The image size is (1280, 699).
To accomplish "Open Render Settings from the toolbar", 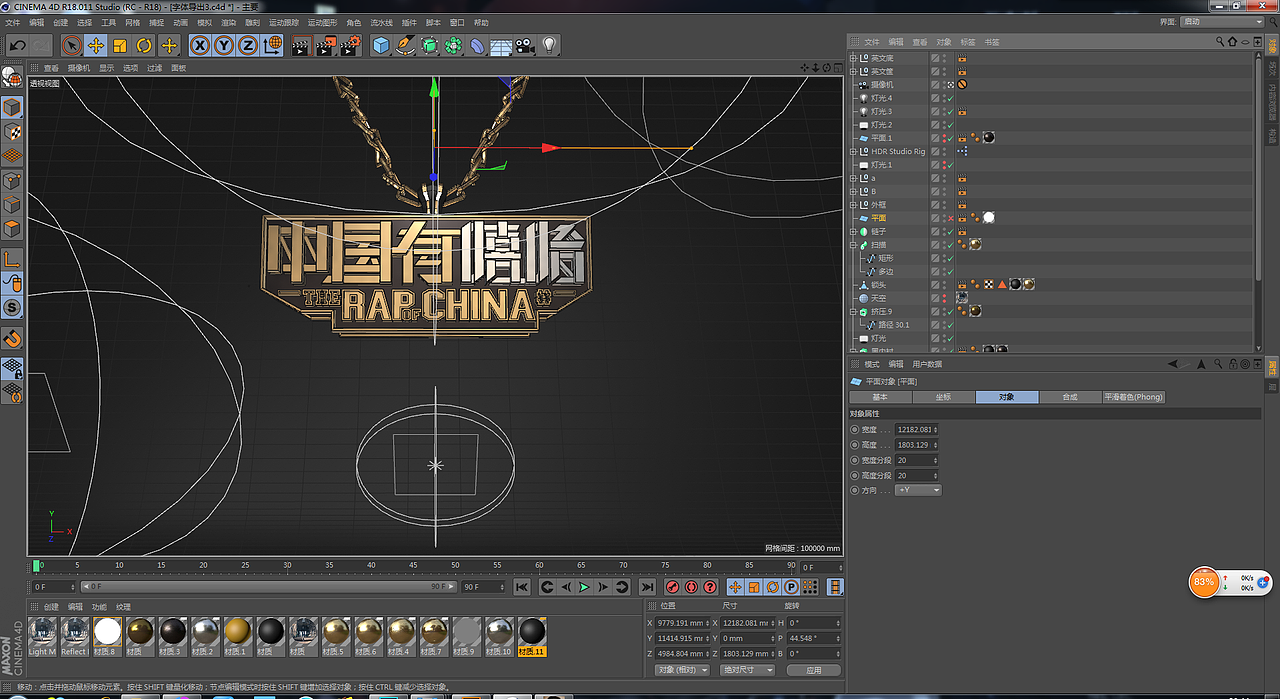I will pos(348,45).
